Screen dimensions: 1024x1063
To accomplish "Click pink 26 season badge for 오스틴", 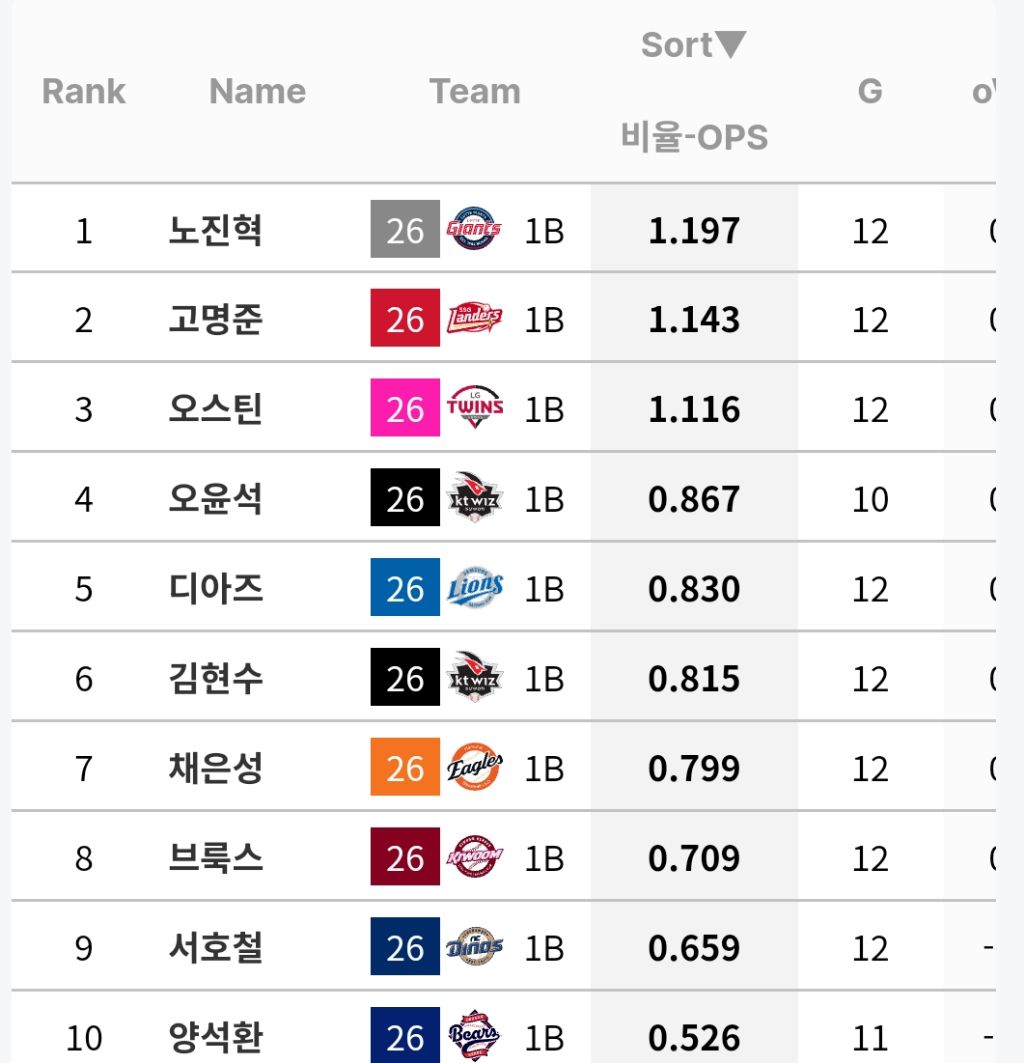I will (x=405, y=407).
